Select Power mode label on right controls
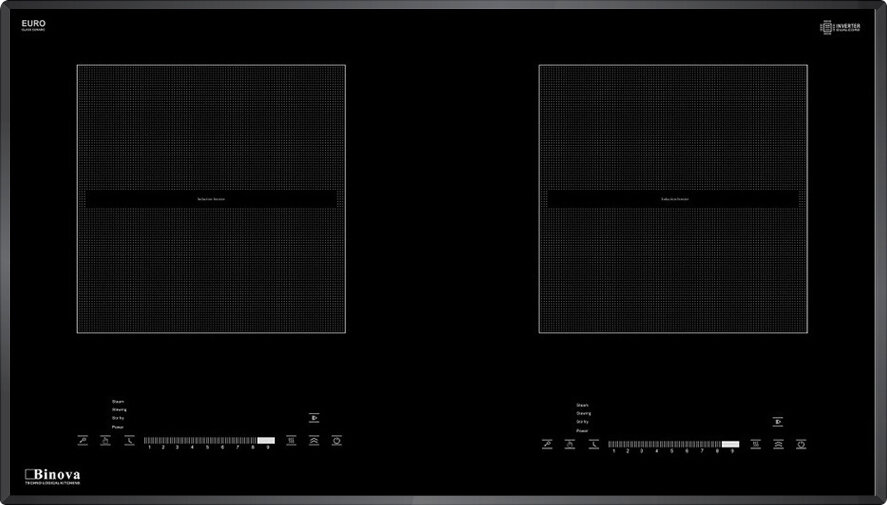887x505 pixels. coord(582,431)
